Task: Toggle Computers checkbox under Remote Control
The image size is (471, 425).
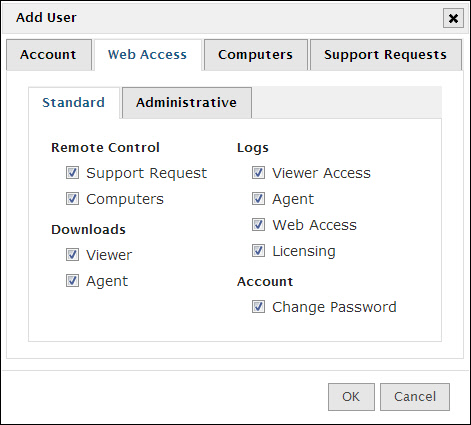Action: [x=72, y=199]
